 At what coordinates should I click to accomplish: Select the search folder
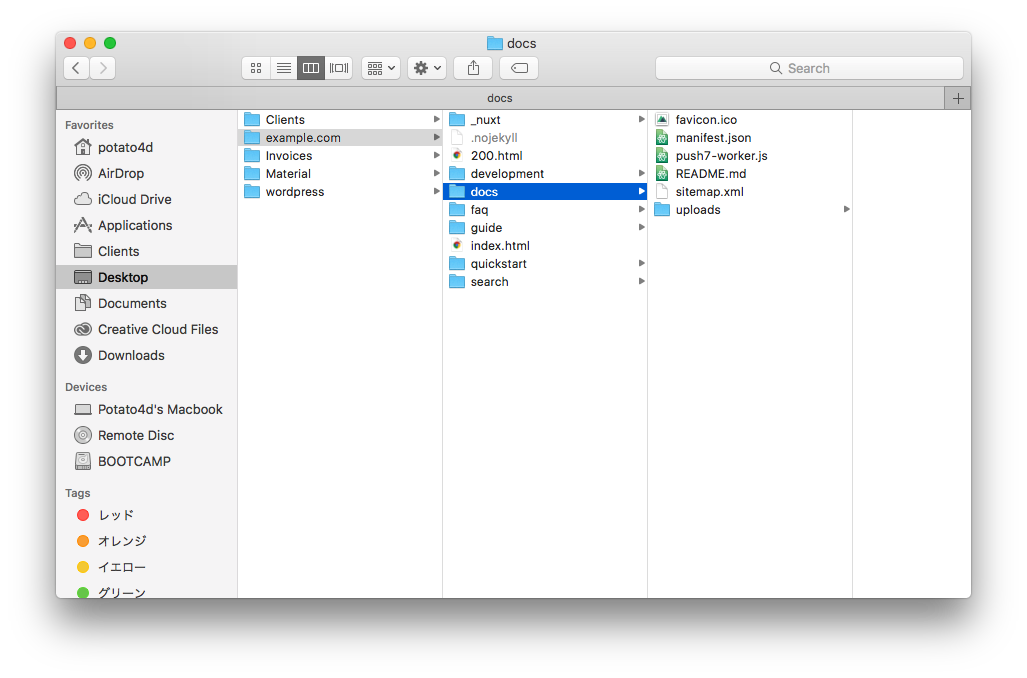tap(545, 282)
